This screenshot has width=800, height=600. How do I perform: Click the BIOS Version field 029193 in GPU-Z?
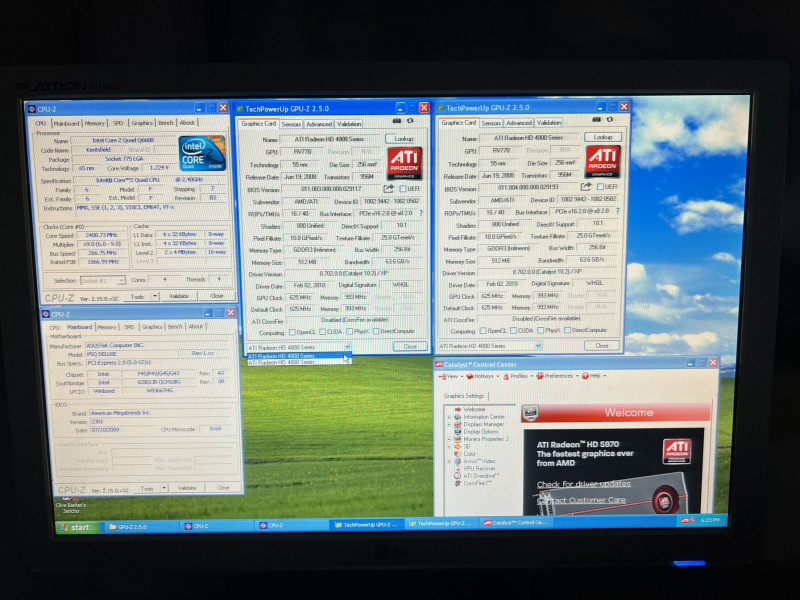pyautogui.click(x=528, y=187)
